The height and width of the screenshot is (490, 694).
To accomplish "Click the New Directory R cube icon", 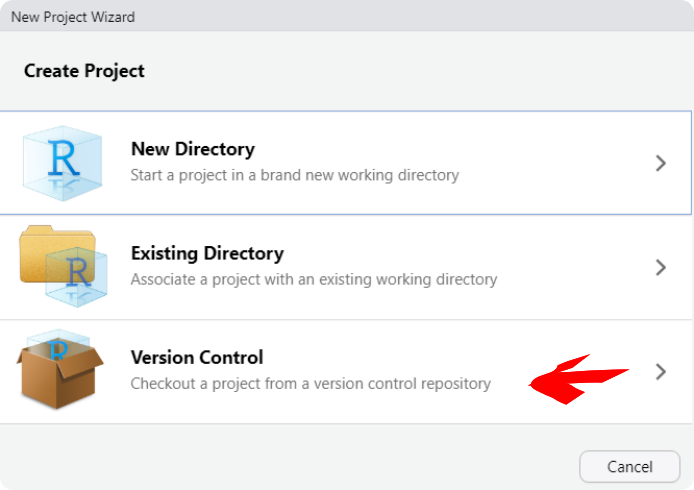I will pos(62,163).
